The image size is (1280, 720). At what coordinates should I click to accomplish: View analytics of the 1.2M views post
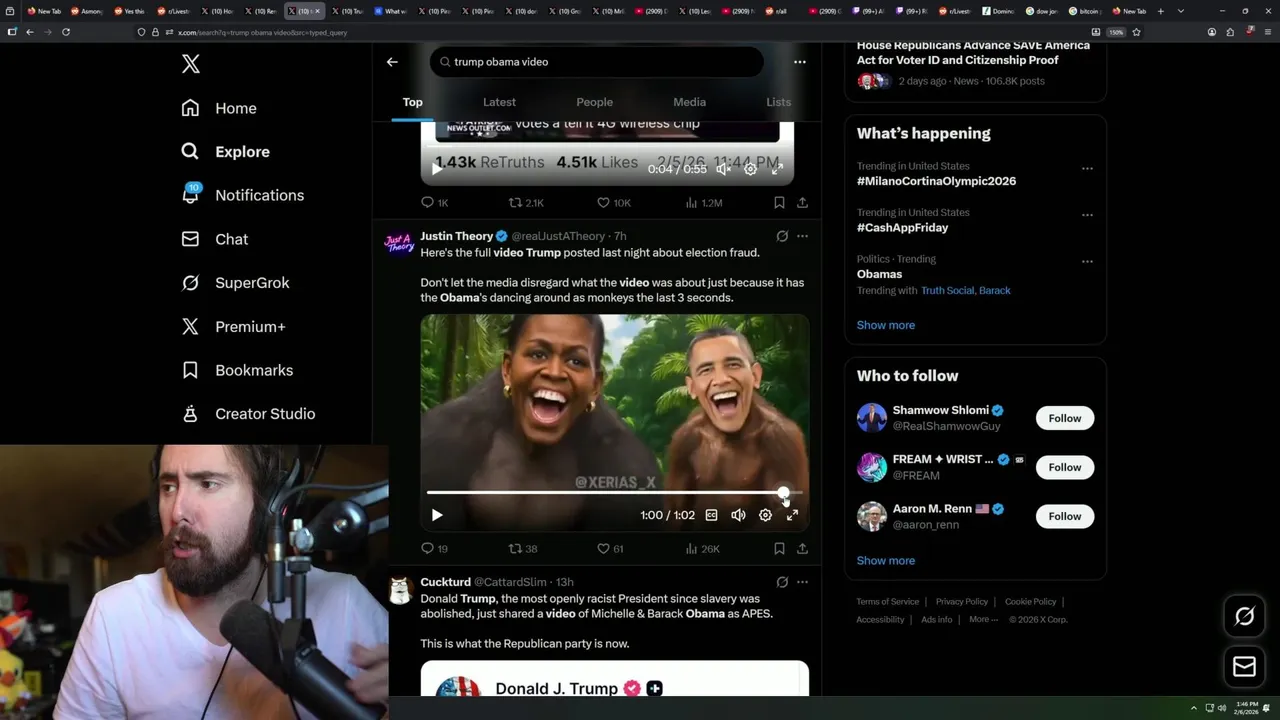pyautogui.click(x=703, y=202)
